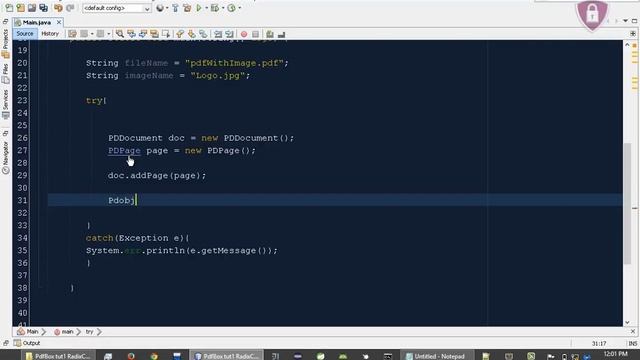Click the Profile Project icon
640x360 pixels.
[231, 8]
